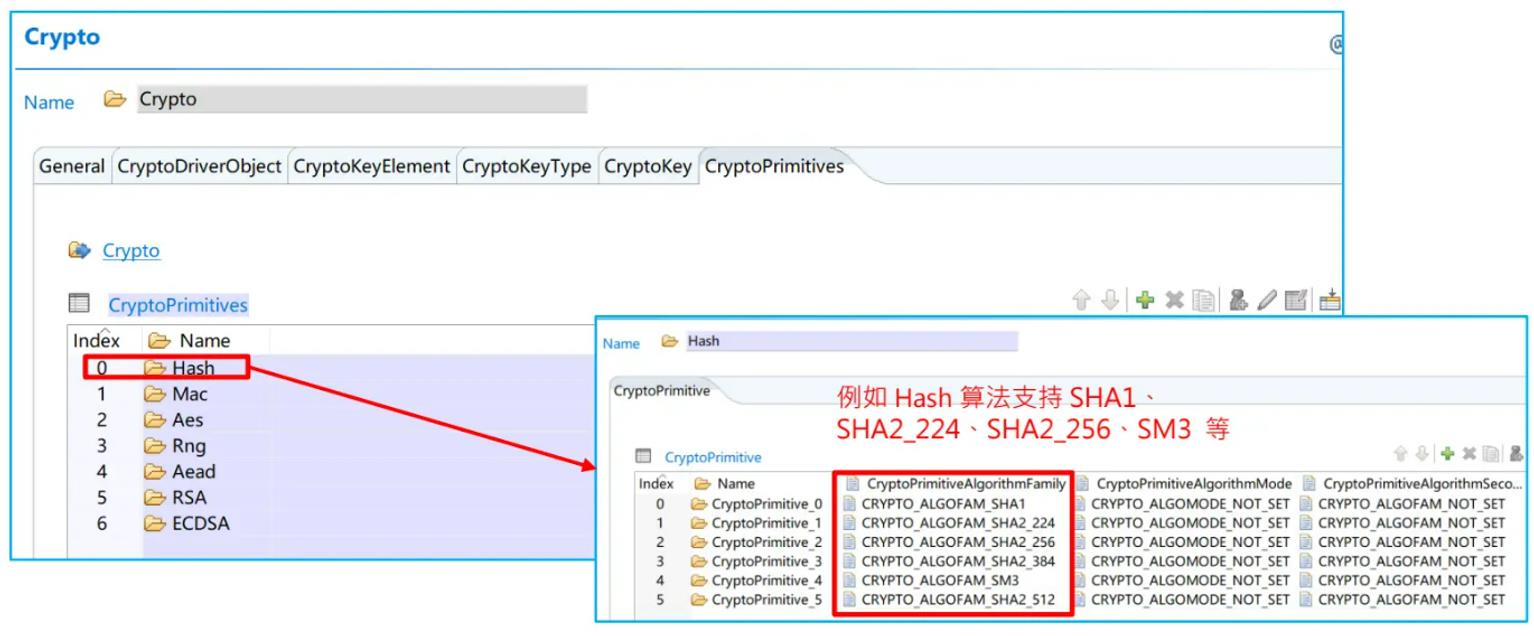The width and height of the screenshot is (1534, 636).
Task: Click the copy icon in CryptoPrimitives toolbar
Action: point(1204,300)
